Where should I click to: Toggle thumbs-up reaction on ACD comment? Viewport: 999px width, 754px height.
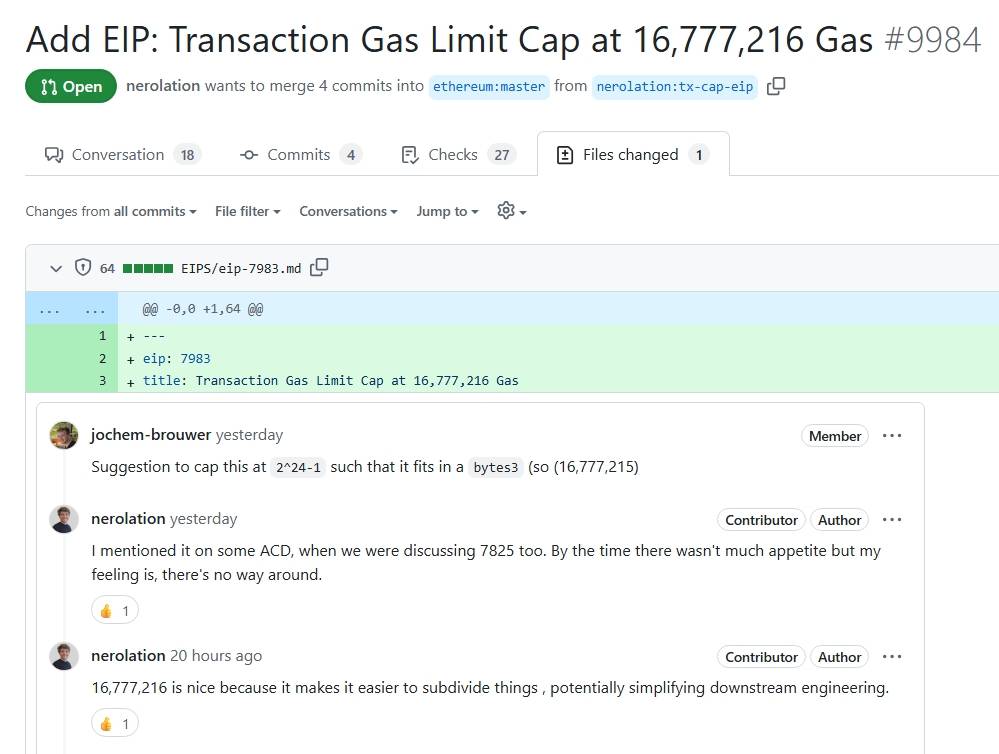point(115,611)
